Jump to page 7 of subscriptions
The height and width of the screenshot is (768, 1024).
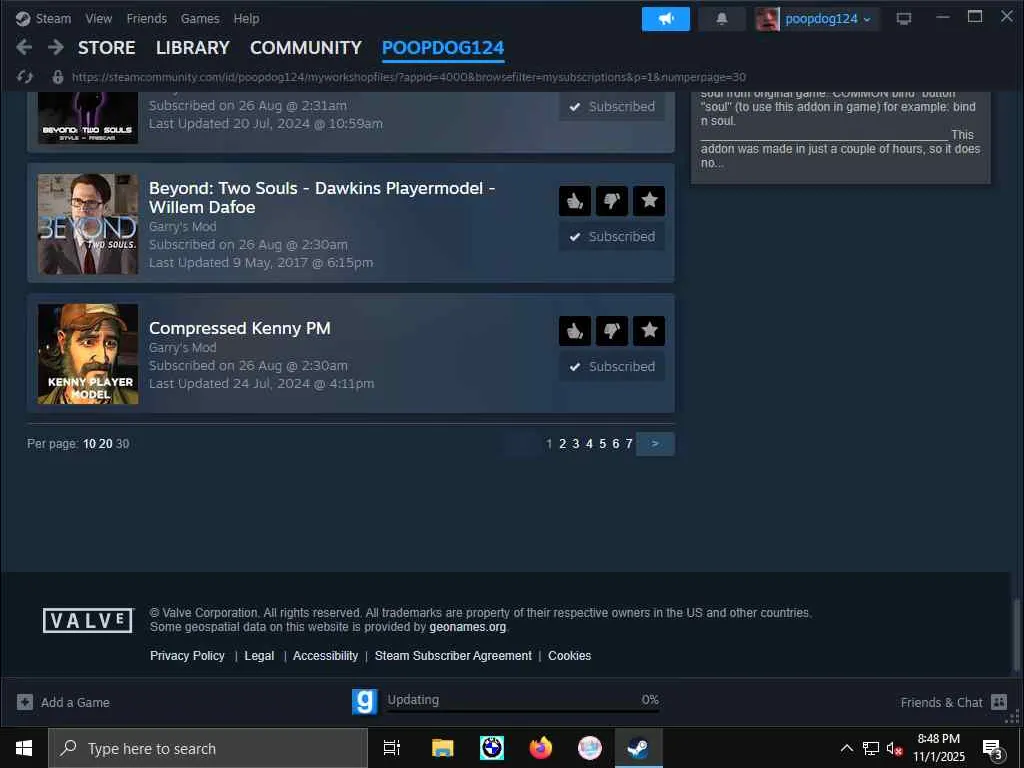coord(629,443)
